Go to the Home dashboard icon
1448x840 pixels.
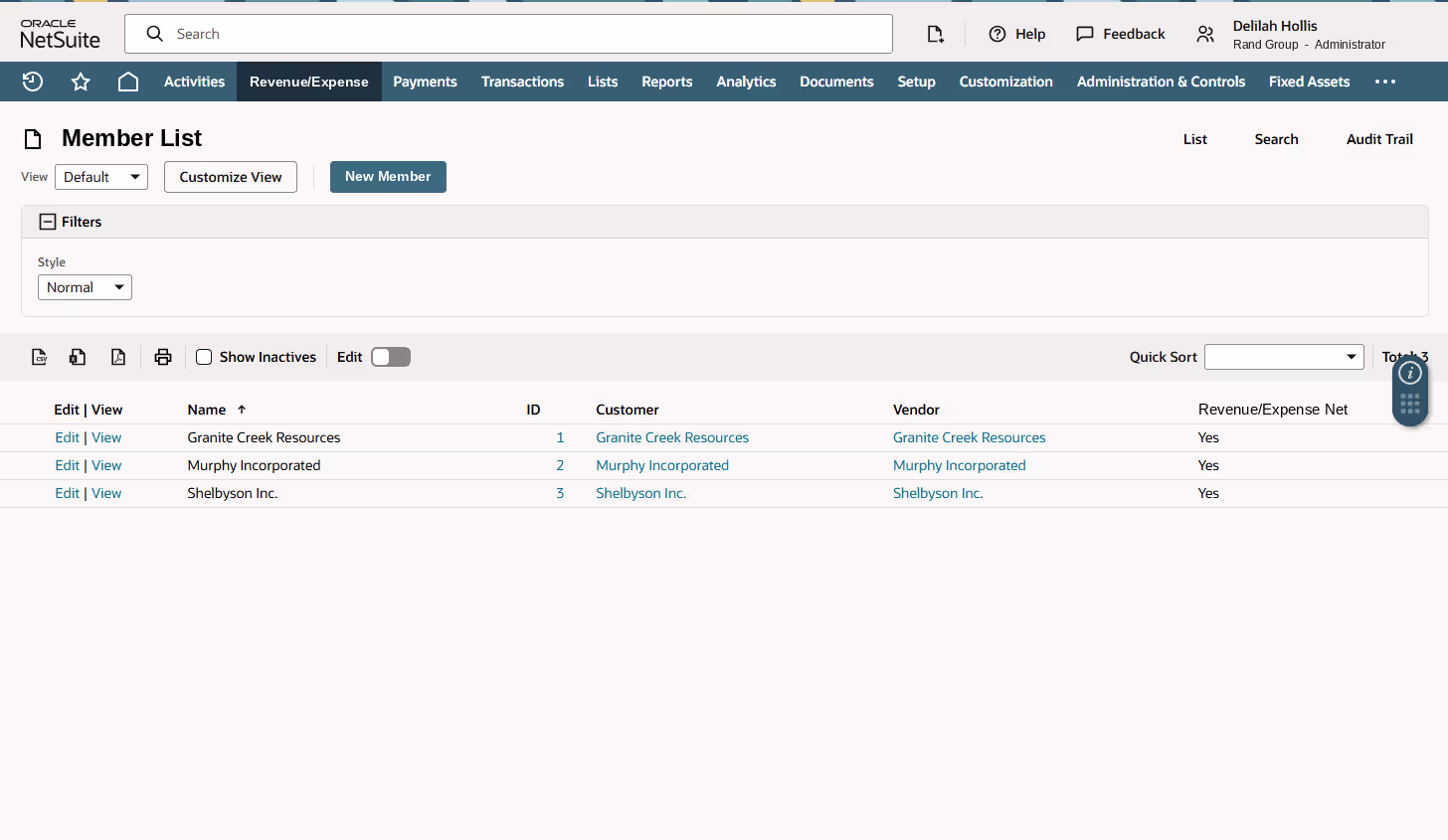[x=128, y=82]
